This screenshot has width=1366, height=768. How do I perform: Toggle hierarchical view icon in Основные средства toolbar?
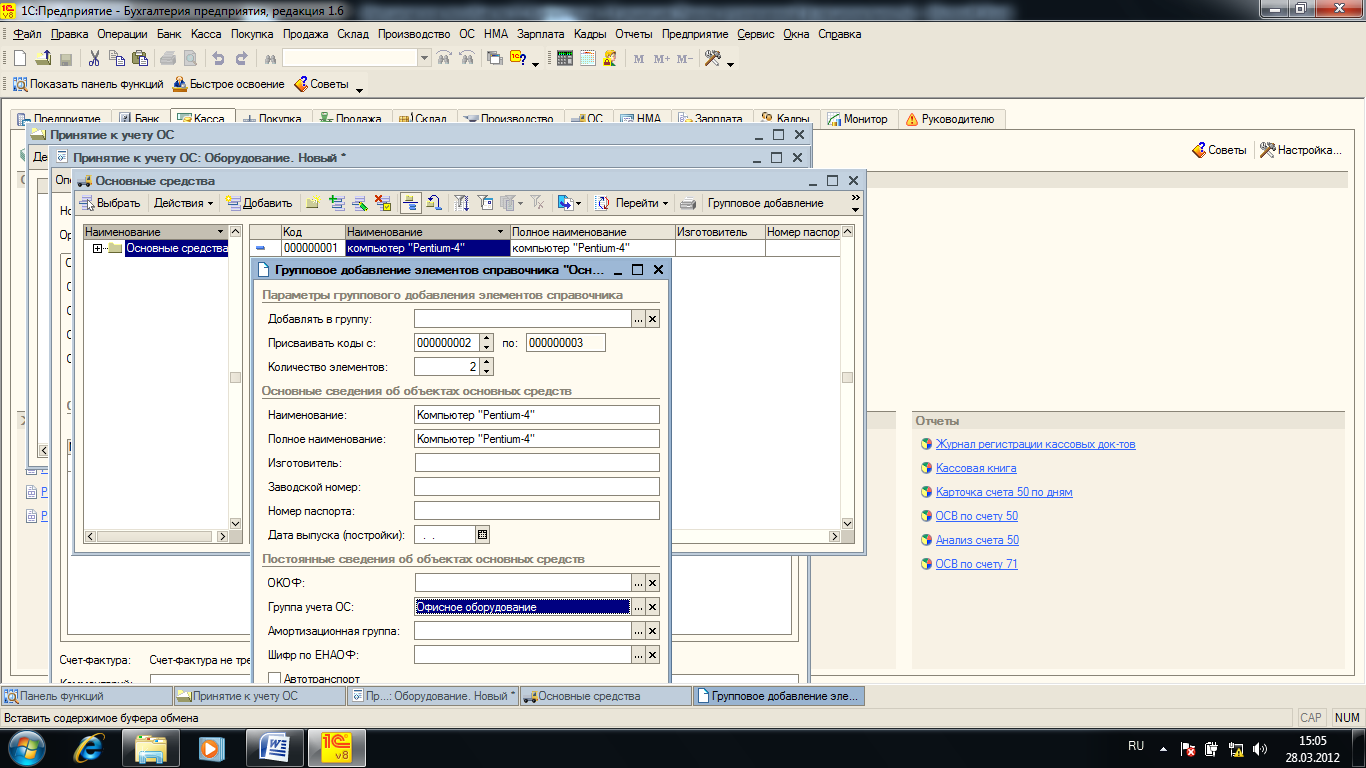[409, 203]
